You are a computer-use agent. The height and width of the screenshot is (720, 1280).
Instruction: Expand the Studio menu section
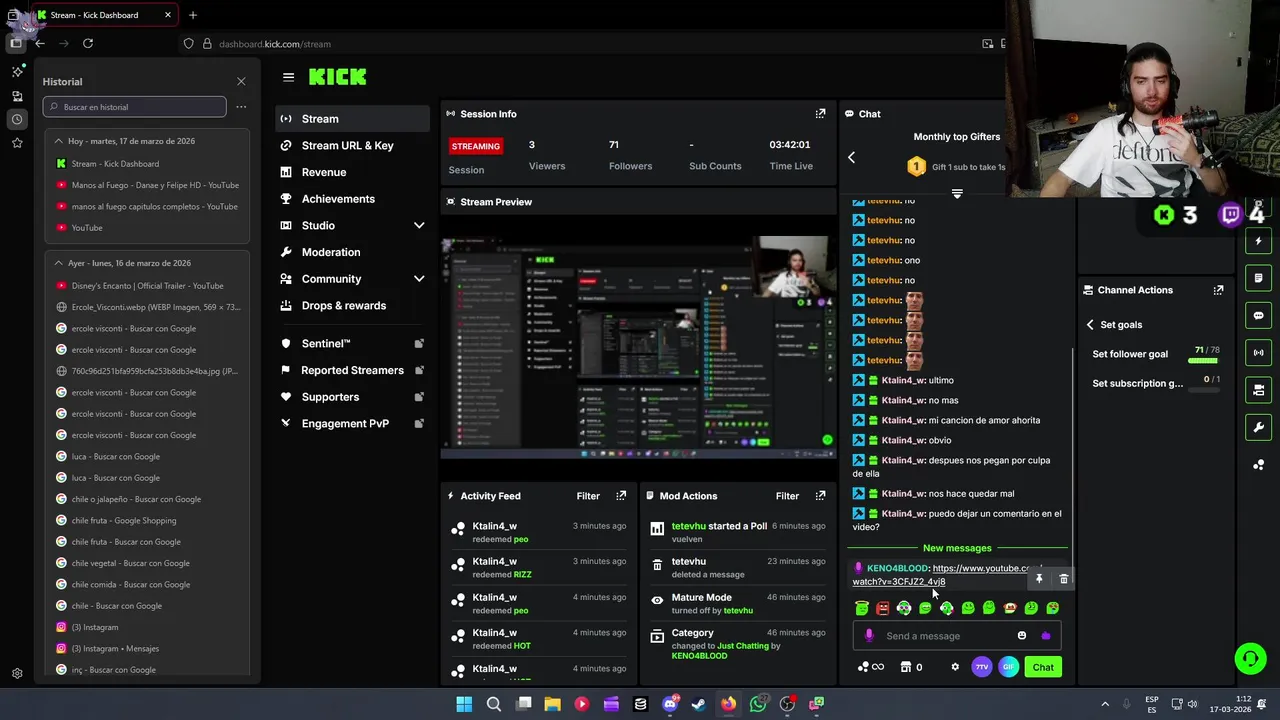[x=419, y=226]
